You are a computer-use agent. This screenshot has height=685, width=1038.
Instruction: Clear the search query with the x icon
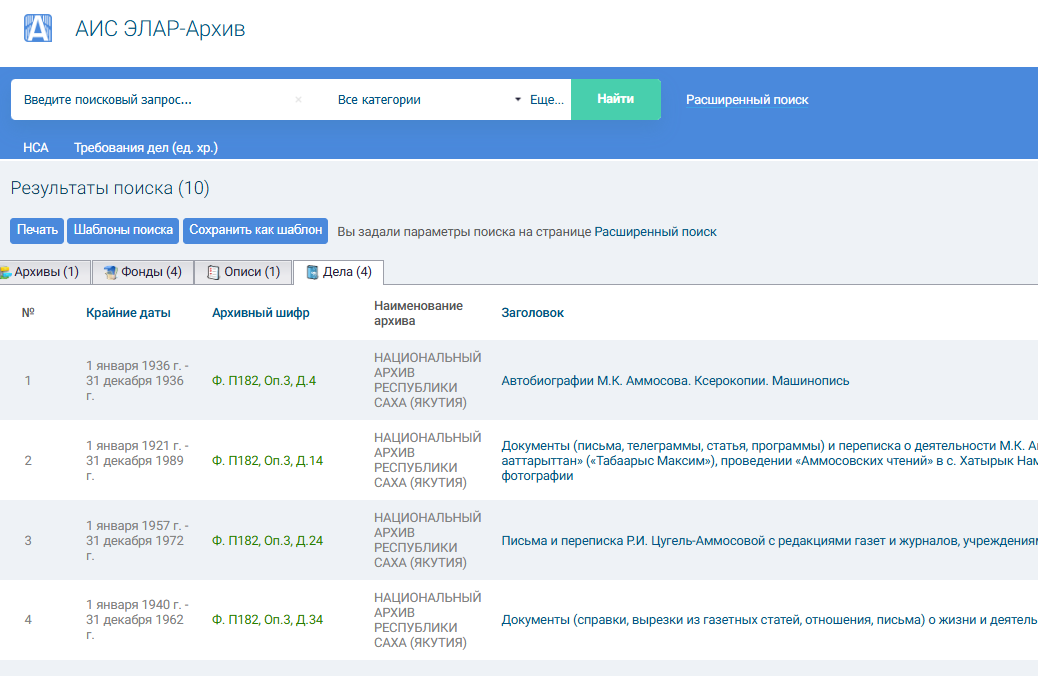(298, 100)
